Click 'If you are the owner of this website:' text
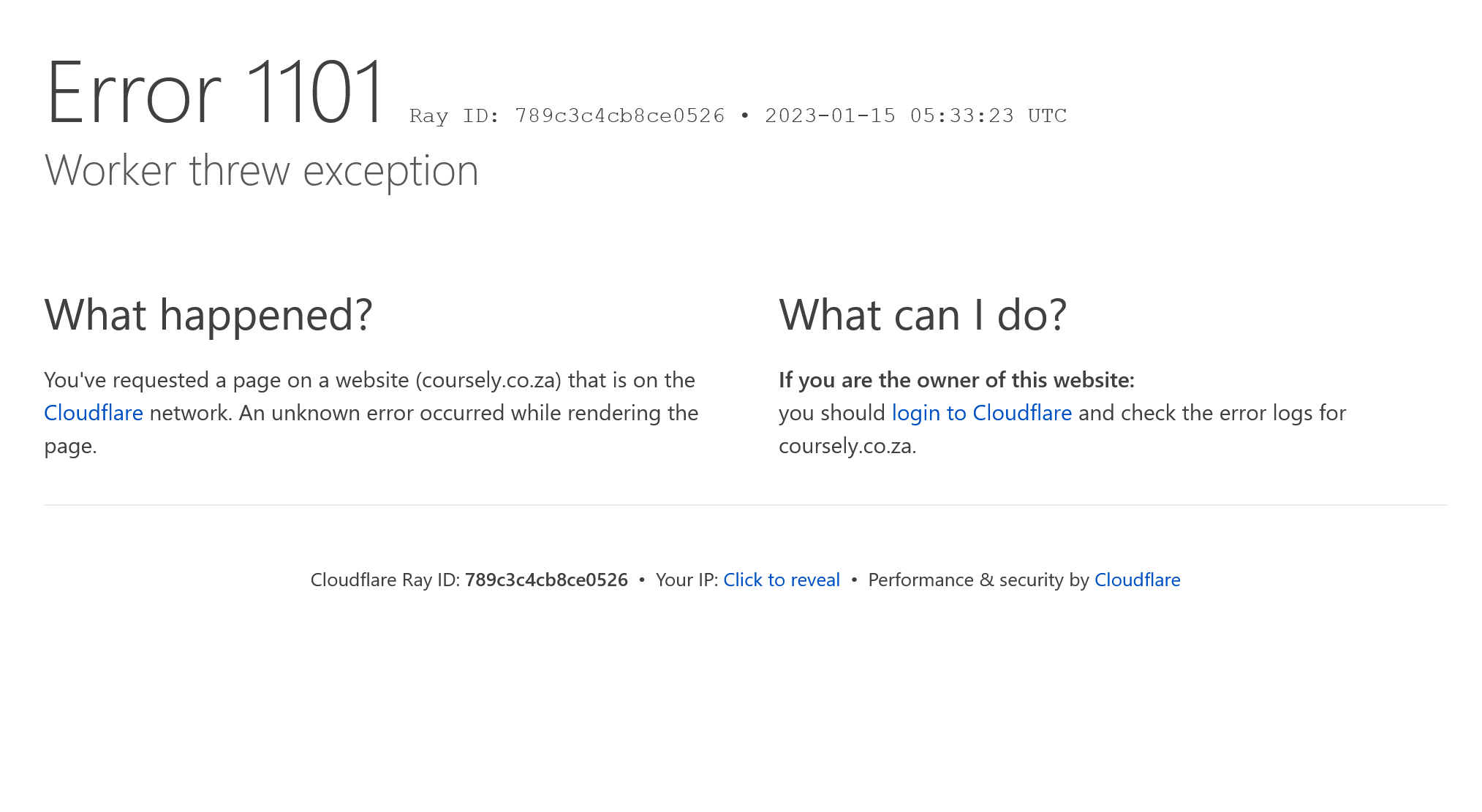The width and height of the screenshot is (1482, 812). [x=956, y=380]
